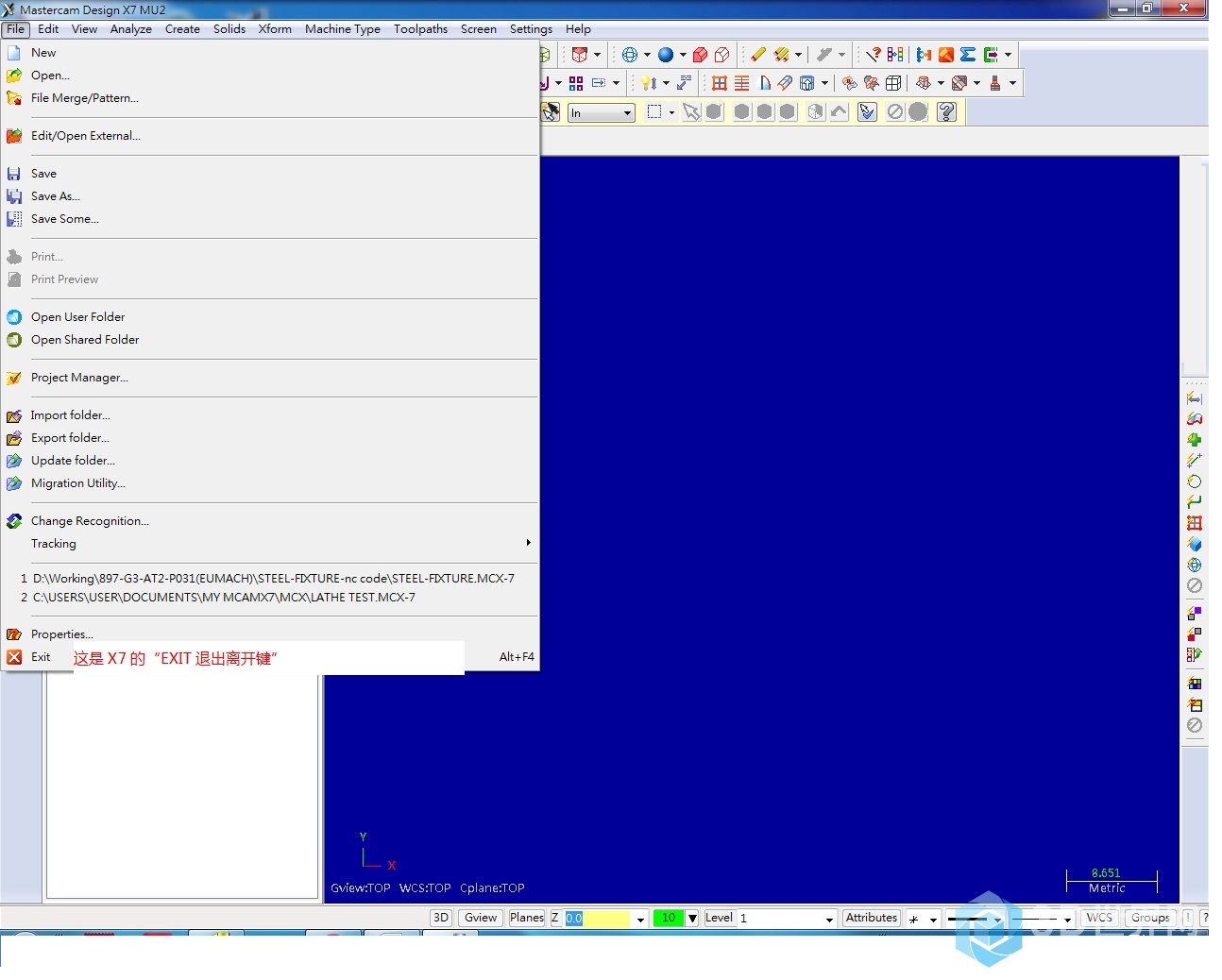1222x980 pixels.
Task: Click the blue checkmark cursor verify icon
Action: pyautogui.click(x=868, y=112)
